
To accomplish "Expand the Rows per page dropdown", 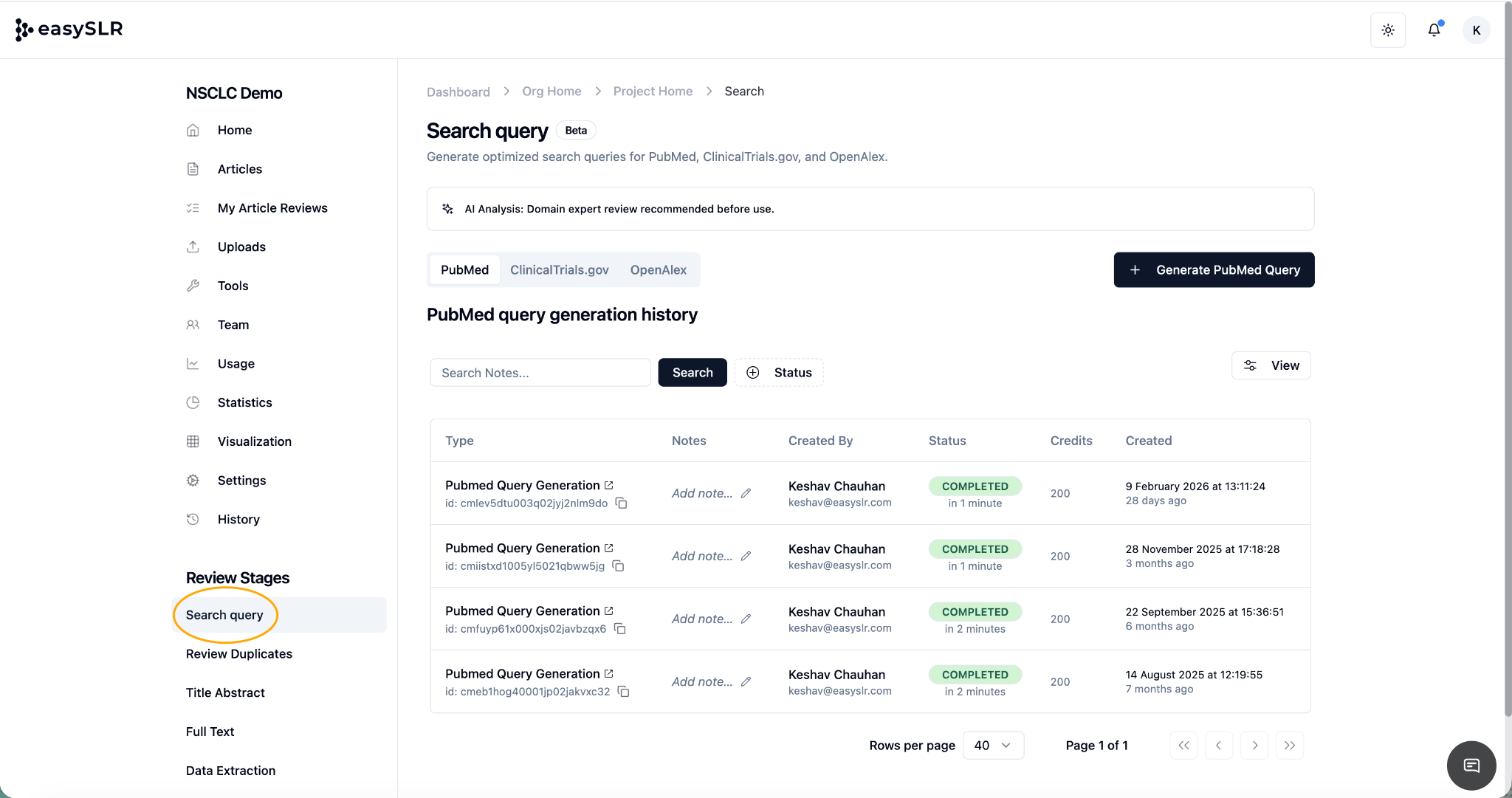I will [993, 746].
